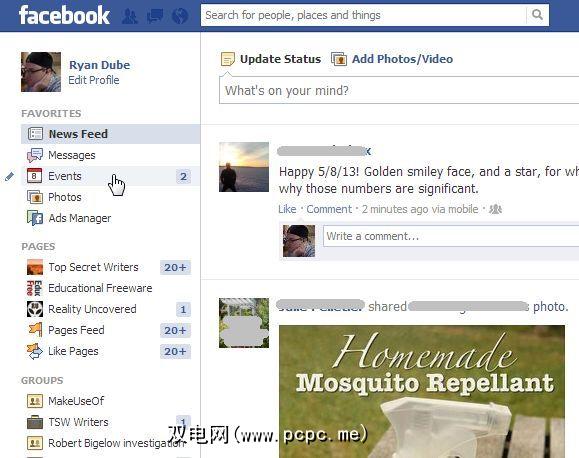The height and width of the screenshot is (458, 579).
Task: Select News Feed in Favorites
Action: point(110,134)
